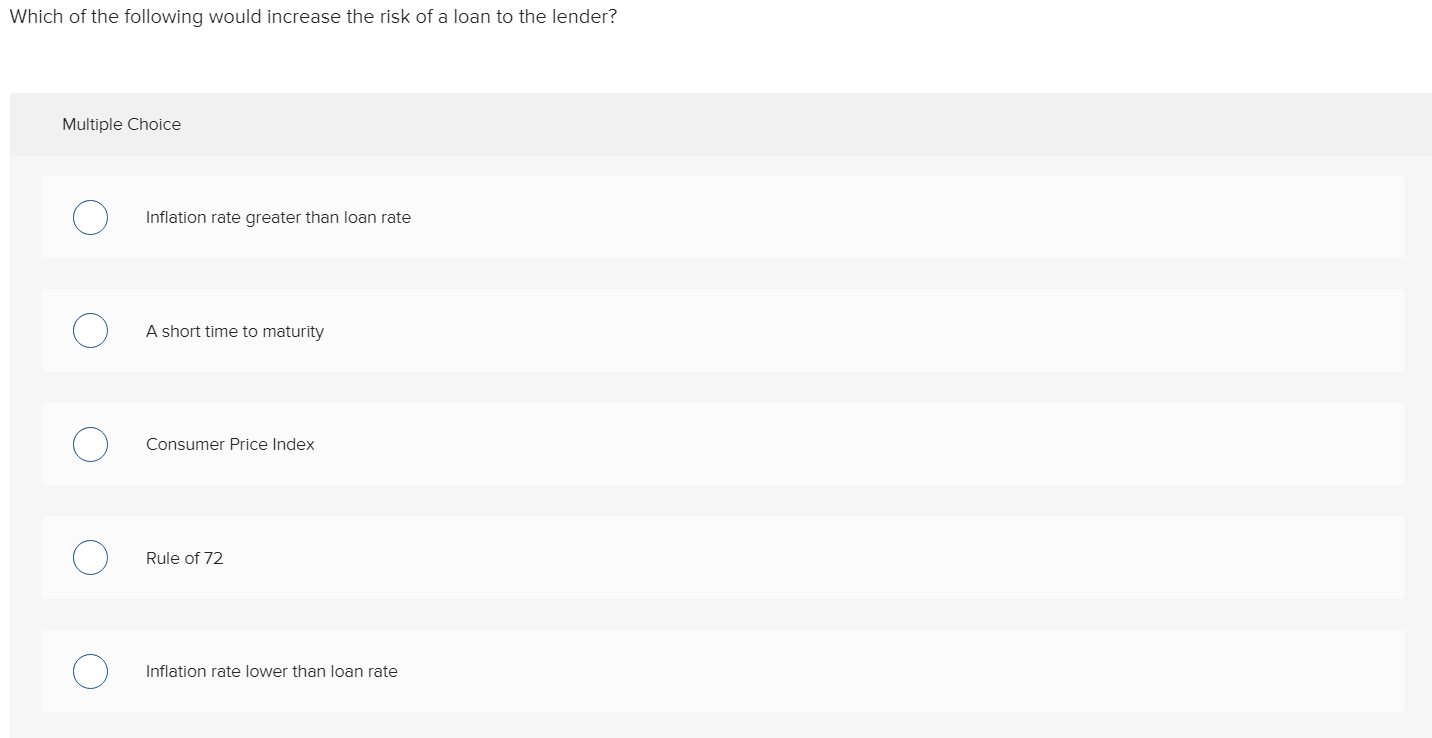Select the radio button for 'Inflation rate greater than loan rate'
The height and width of the screenshot is (738, 1432).
(x=90, y=217)
